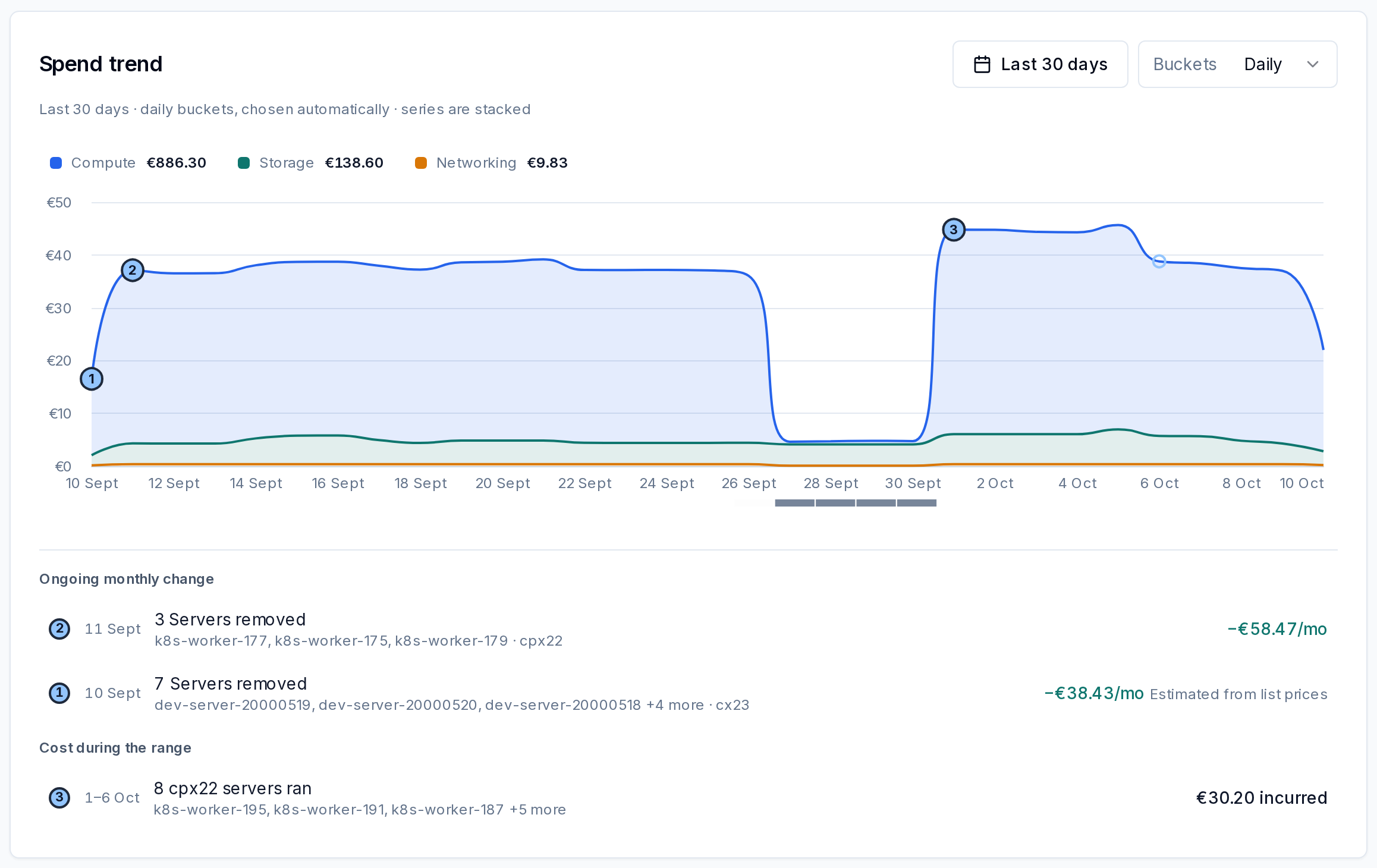Click the Networking total €9.83
The width and height of the screenshot is (1377, 868).
pyautogui.click(x=548, y=163)
